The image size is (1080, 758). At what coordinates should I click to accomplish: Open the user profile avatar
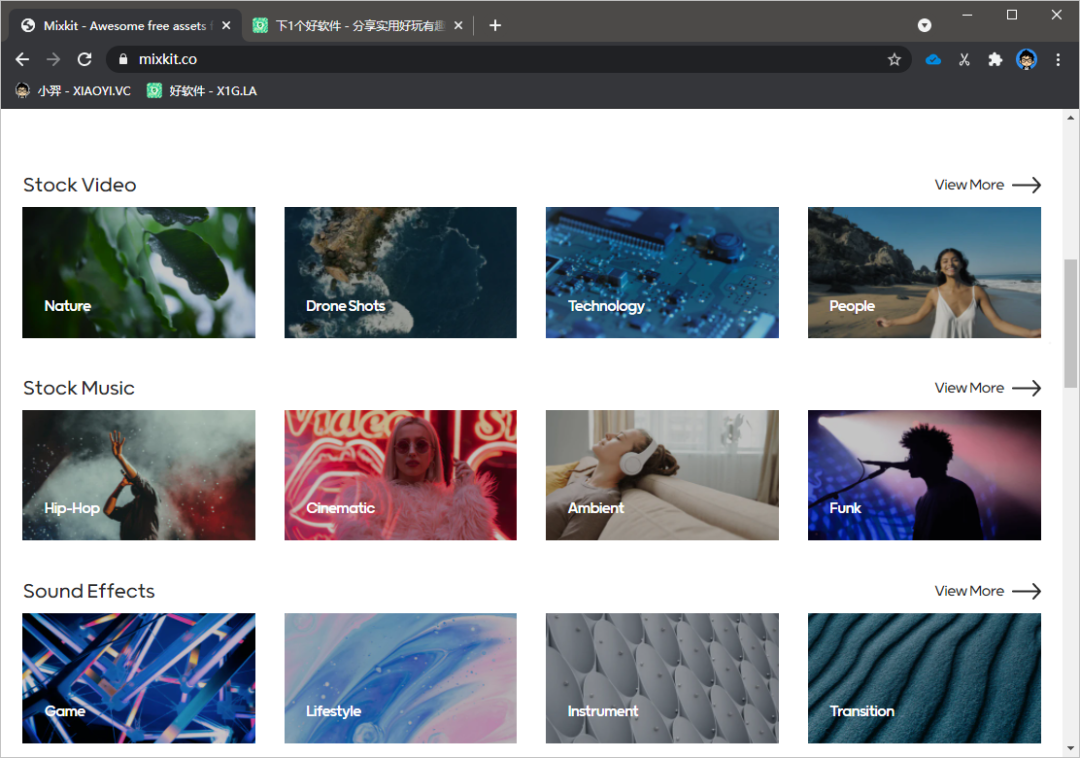click(1026, 60)
